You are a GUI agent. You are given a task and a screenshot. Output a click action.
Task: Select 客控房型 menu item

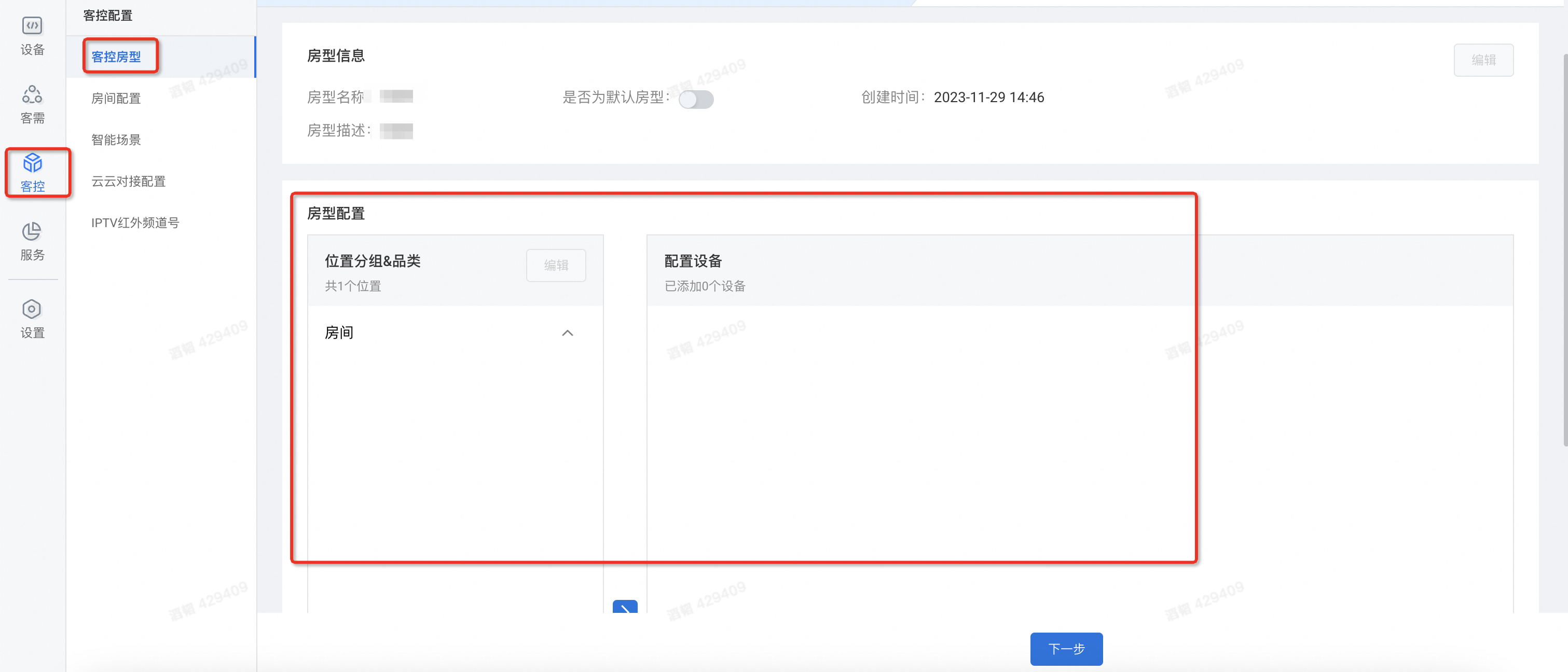pyautogui.click(x=116, y=57)
